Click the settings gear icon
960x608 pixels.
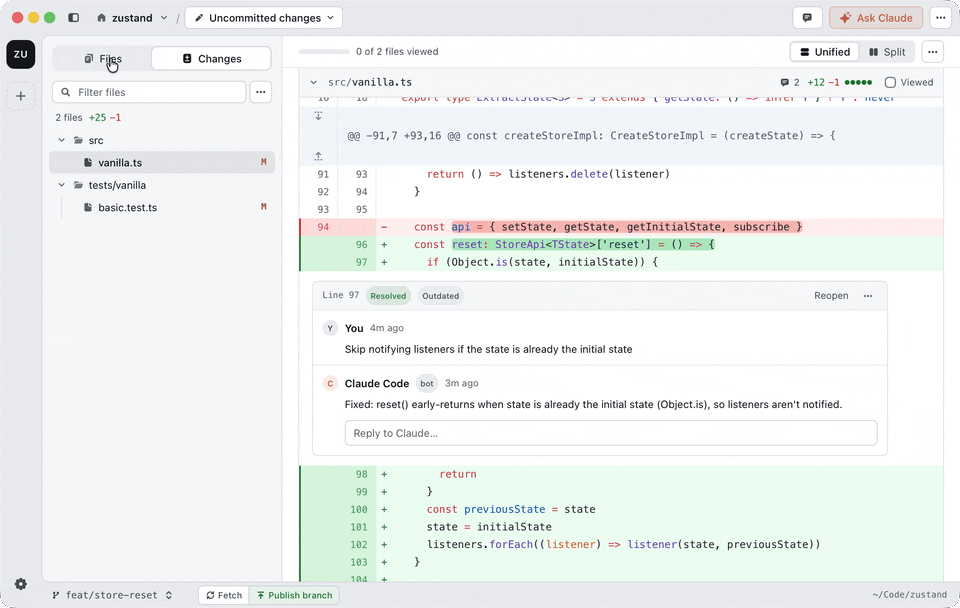point(21,584)
